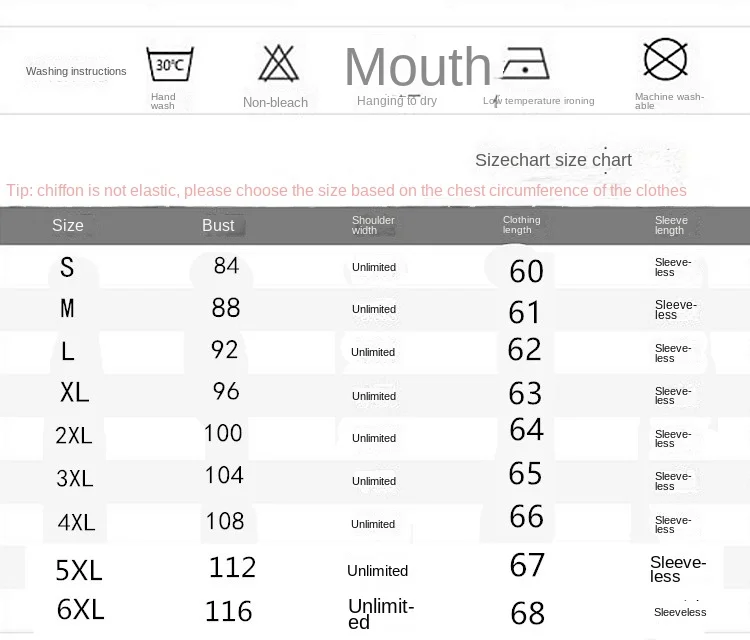Click the non-bleach triangle icon
The image size is (750, 640).
278,63
